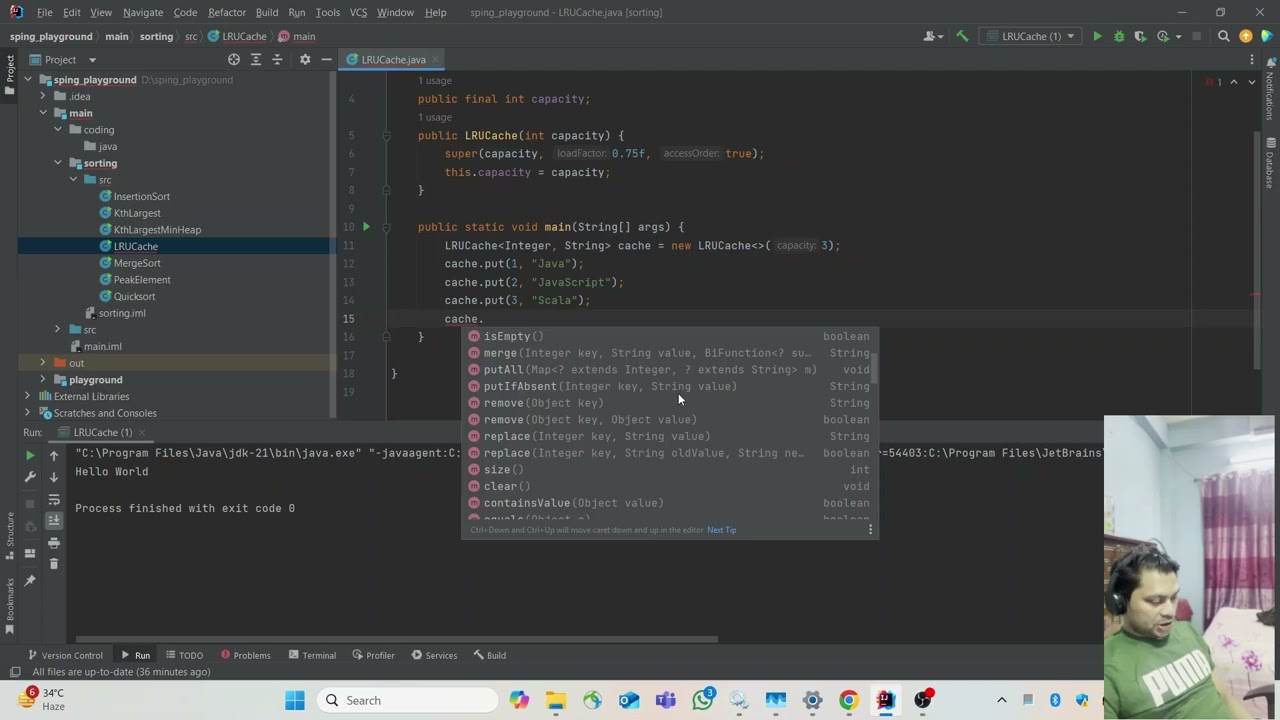This screenshot has width=1280, height=720.
Task: Switch to the Terminal tool tab
Action: [x=311, y=656]
